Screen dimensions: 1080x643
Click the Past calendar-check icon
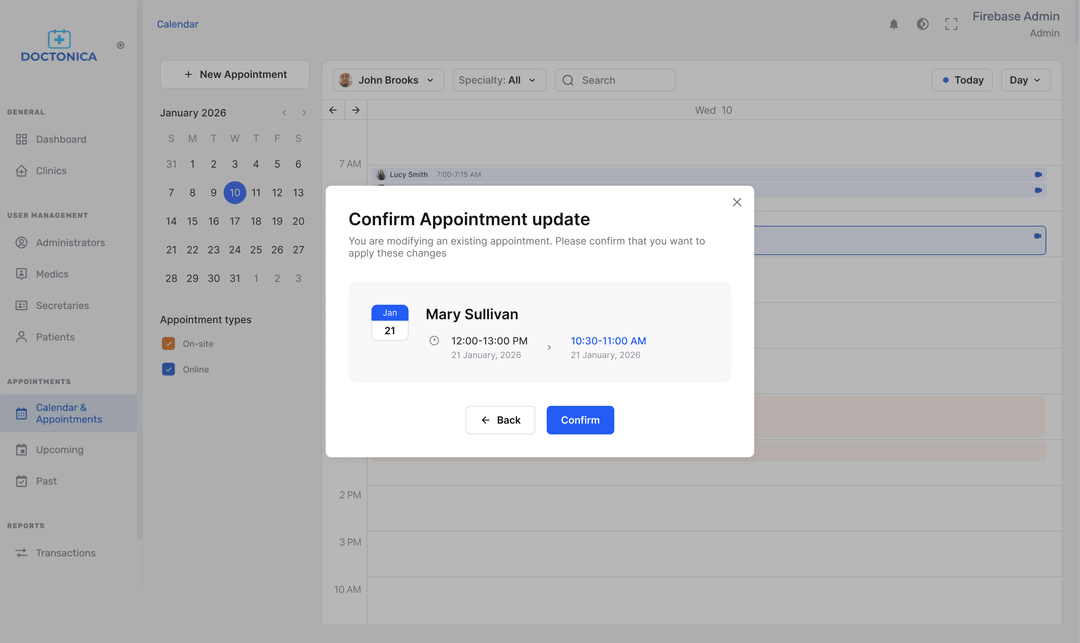pos(21,481)
